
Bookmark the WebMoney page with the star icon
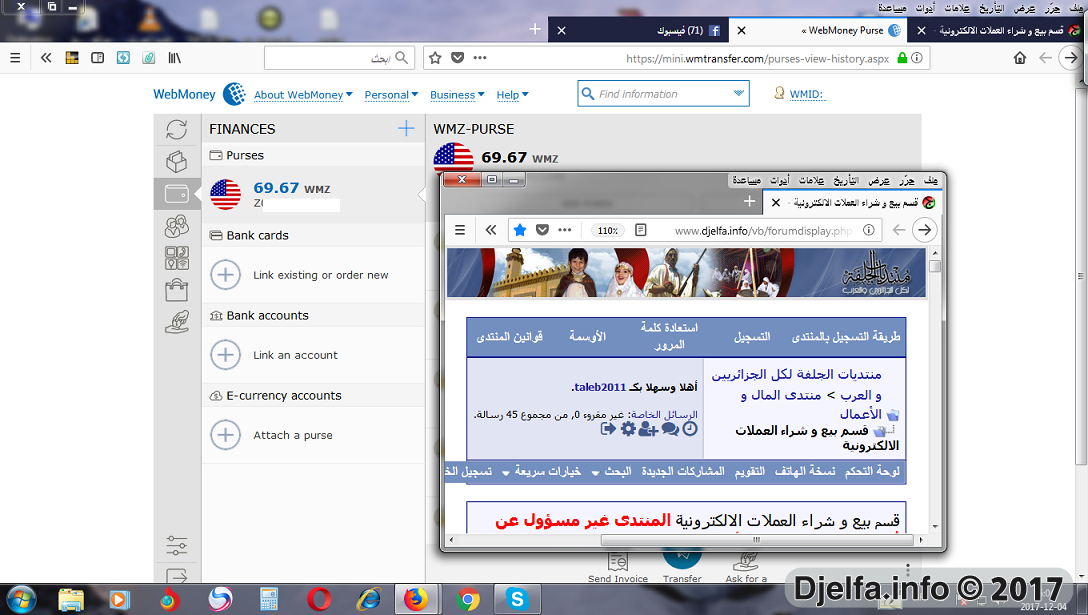click(x=435, y=58)
